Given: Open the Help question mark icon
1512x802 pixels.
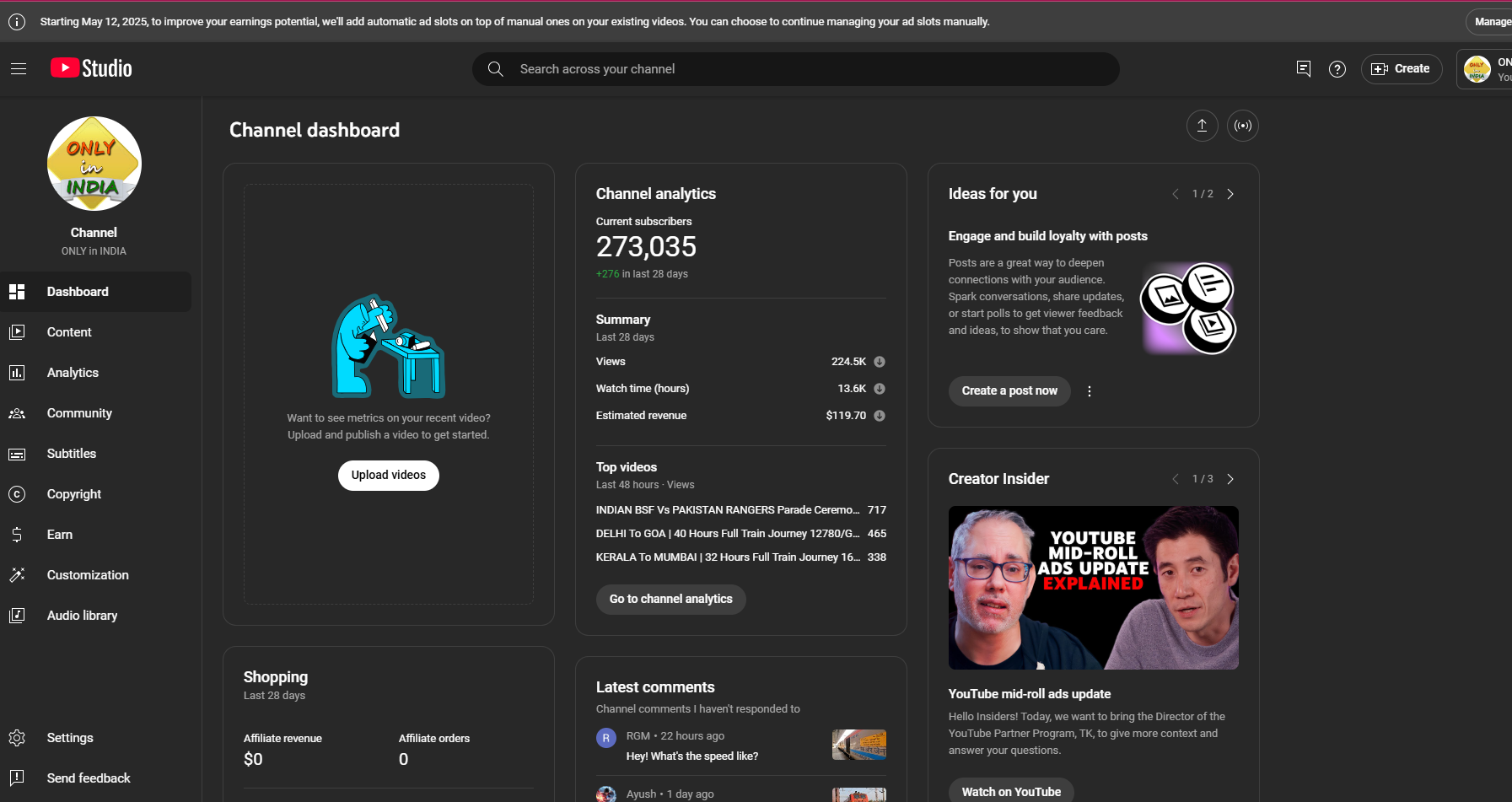Looking at the screenshot, I should 1337,69.
